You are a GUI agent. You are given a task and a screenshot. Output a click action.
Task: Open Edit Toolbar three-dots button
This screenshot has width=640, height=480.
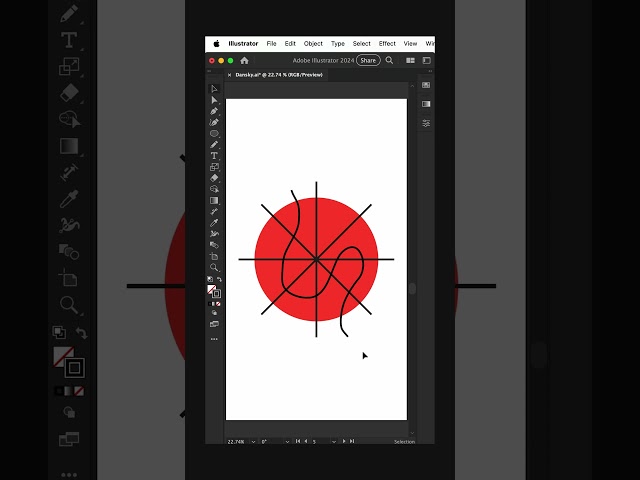click(214, 339)
